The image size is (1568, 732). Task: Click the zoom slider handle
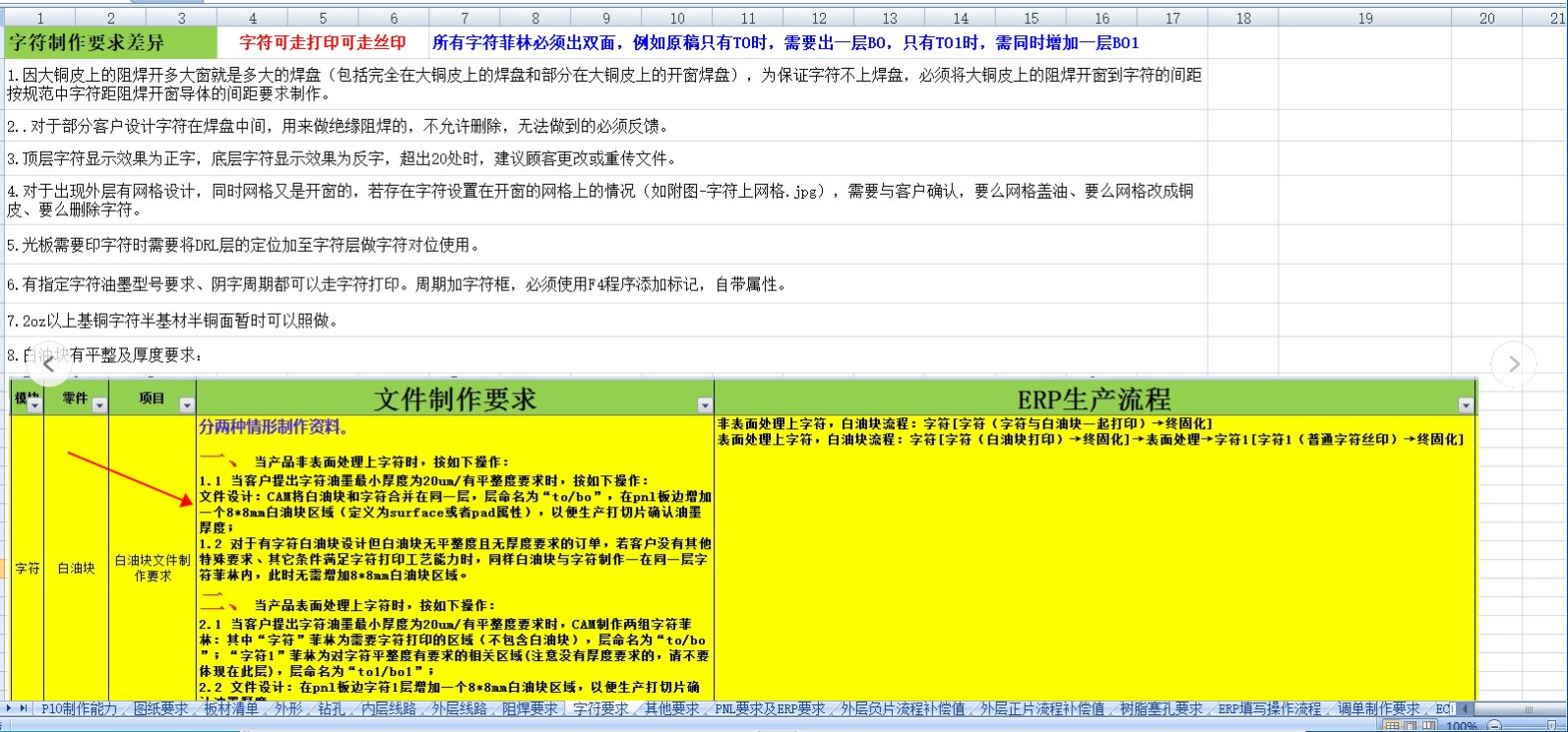(x=1551, y=726)
